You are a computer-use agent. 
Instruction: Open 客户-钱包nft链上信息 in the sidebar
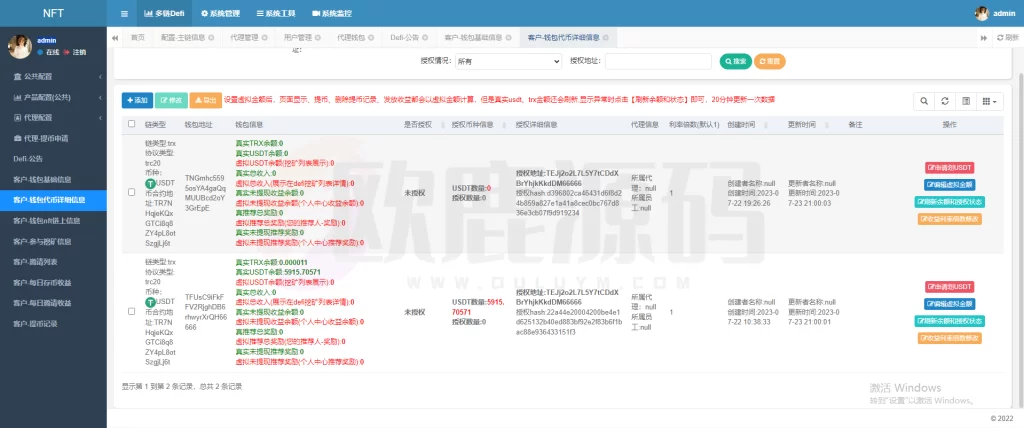point(53,221)
